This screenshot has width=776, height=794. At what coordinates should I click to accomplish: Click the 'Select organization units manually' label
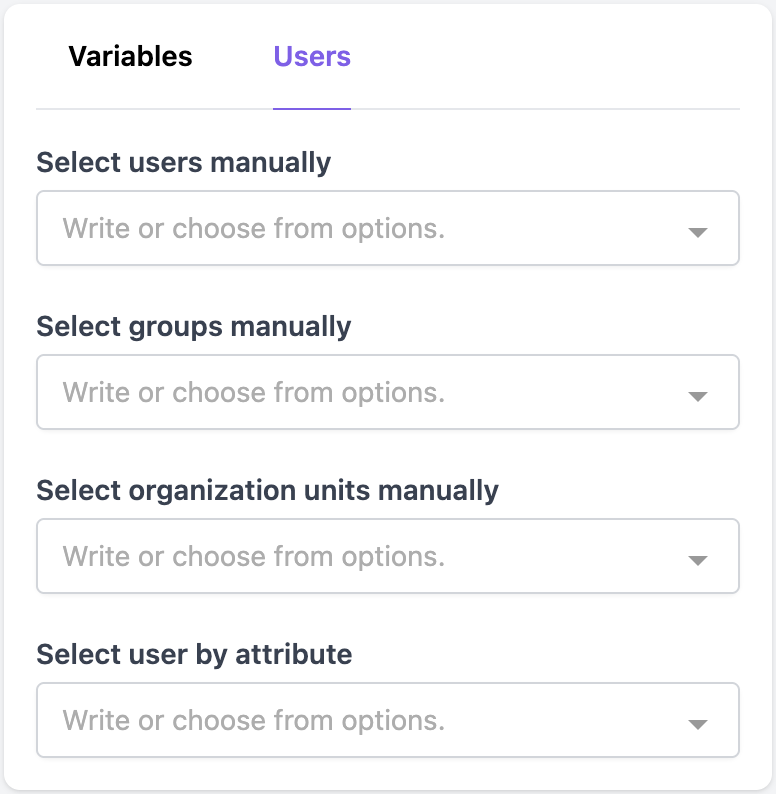pos(267,490)
